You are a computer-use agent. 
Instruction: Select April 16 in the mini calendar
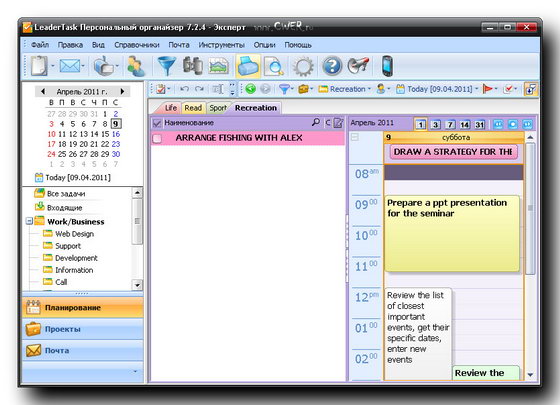116,134
